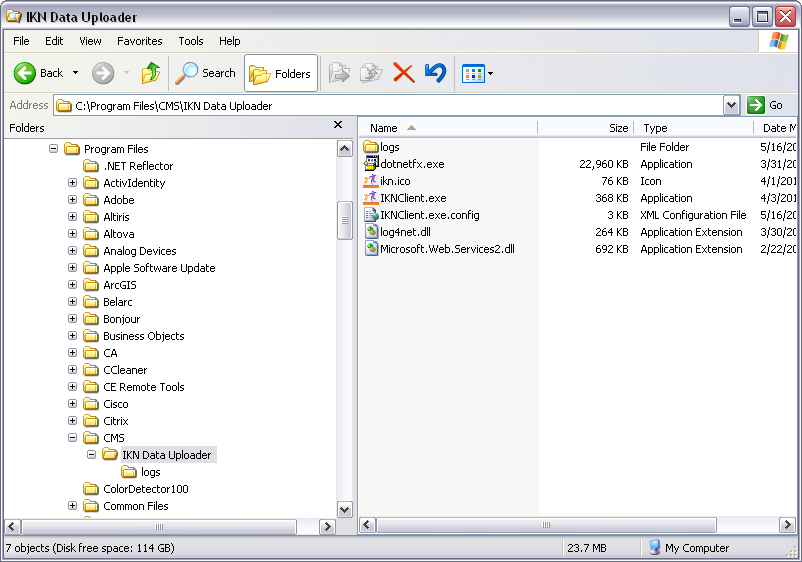The height and width of the screenshot is (562, 802).
Task: Open the Tools menu
Action: (190, 41)
